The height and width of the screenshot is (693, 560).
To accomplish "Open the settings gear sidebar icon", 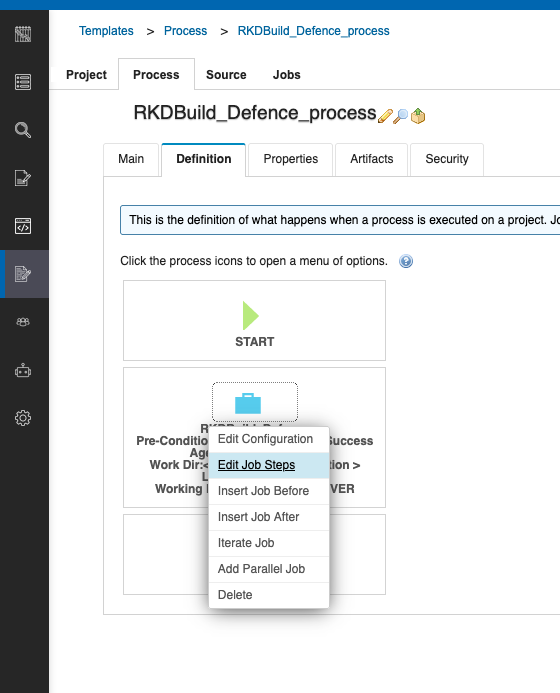I will 23,418.
